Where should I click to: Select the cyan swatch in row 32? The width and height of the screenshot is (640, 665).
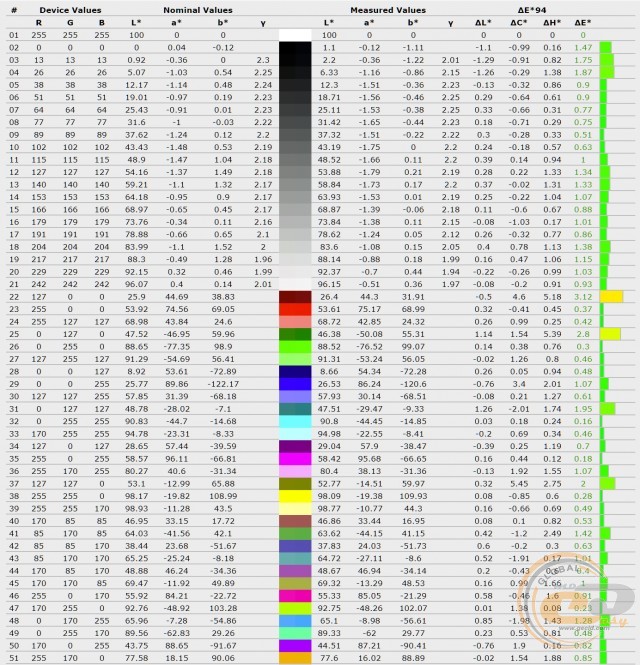click(295, 421)
